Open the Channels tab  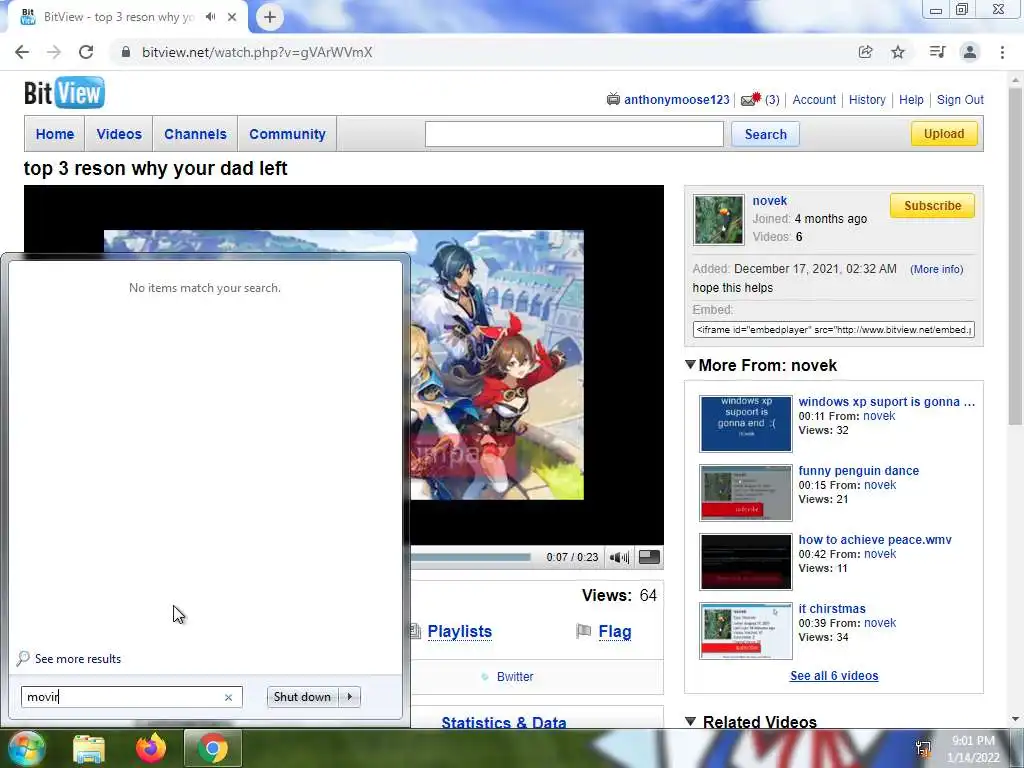pos(195,134)
